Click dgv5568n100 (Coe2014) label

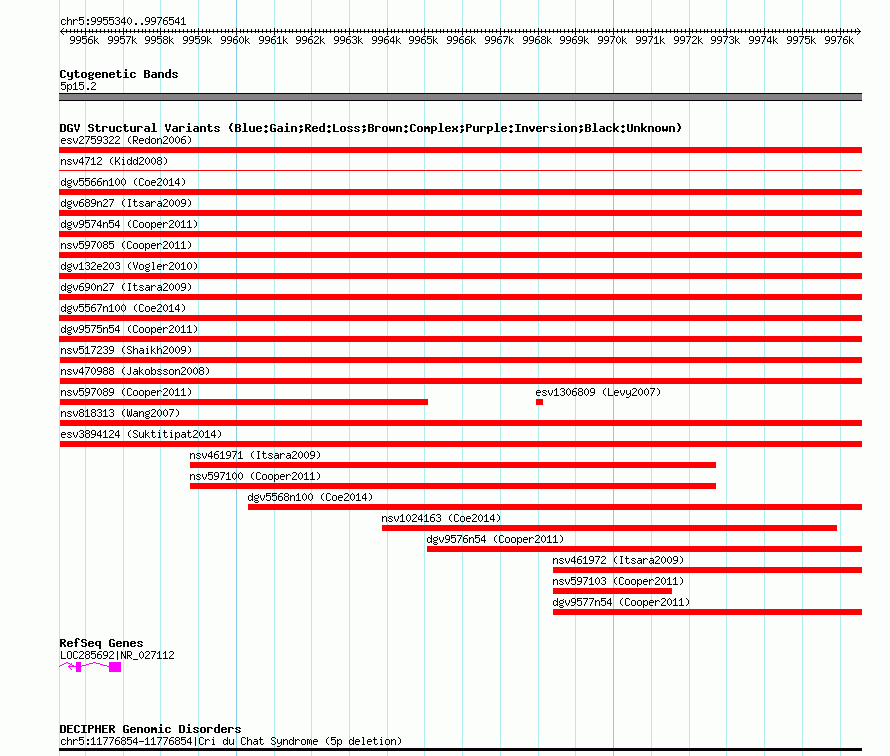(310, 497)
